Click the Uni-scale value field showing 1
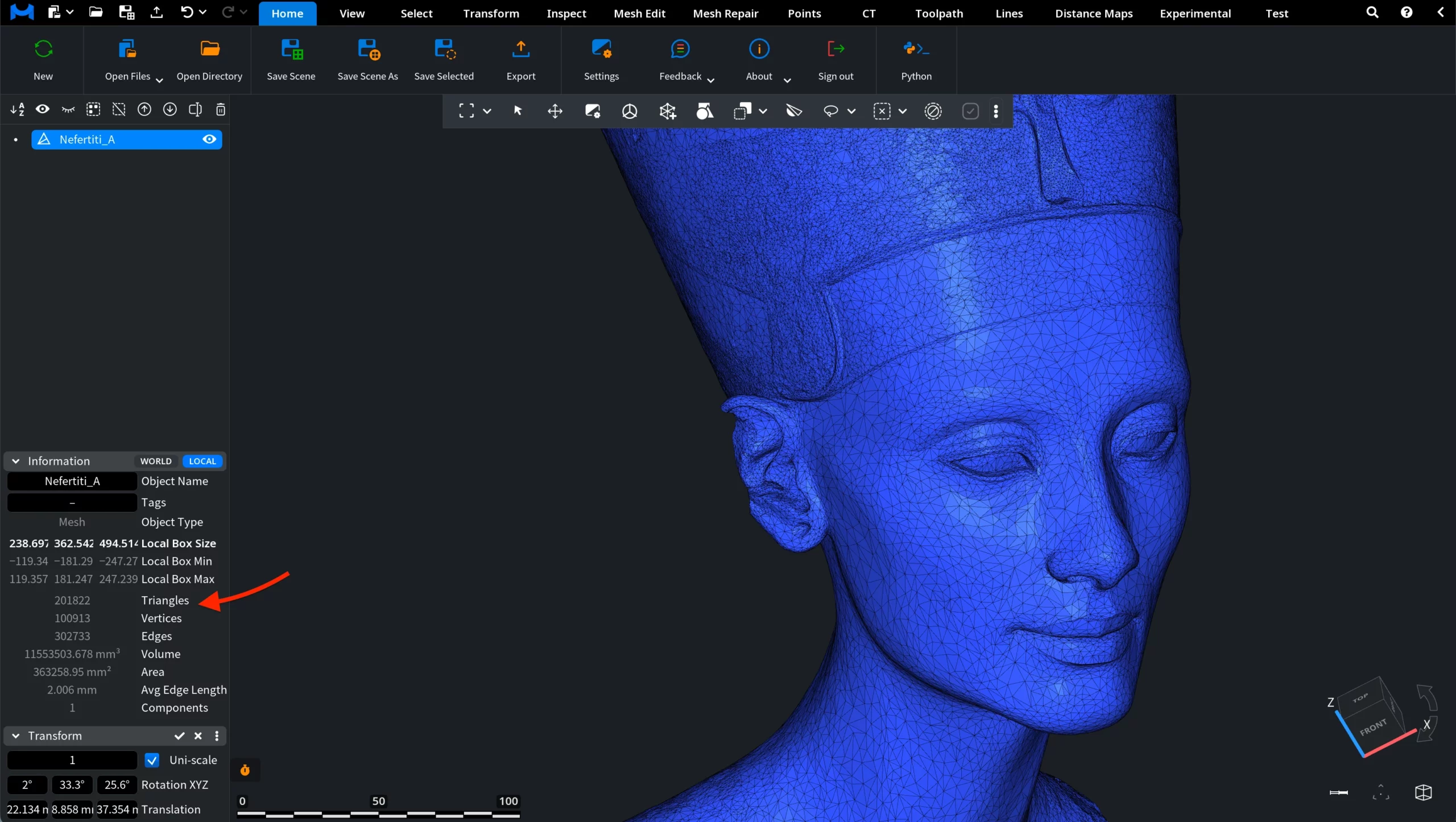The width and height of the screenshot is (1456, 822). [72, 761]
